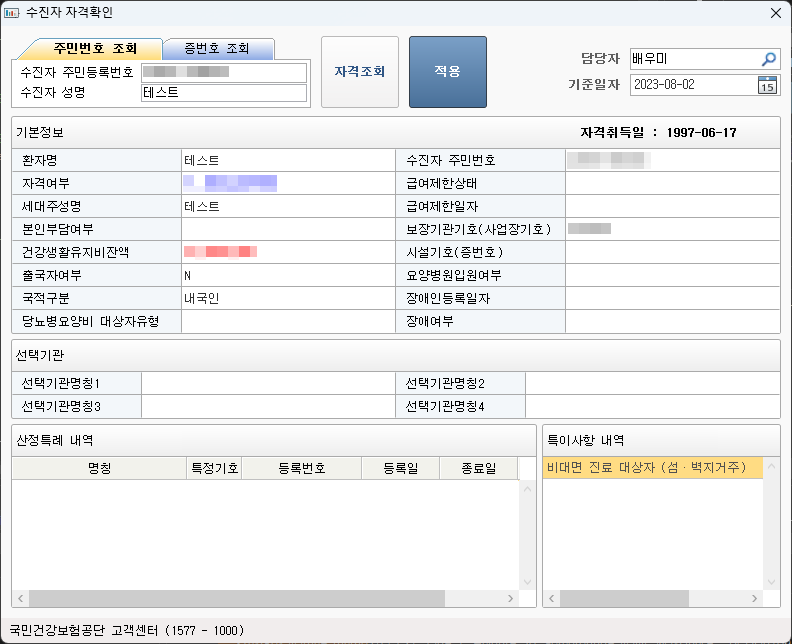Switch to the 증번호 조회 tab
Screen dimensions: 792x644
coord(217,48)
